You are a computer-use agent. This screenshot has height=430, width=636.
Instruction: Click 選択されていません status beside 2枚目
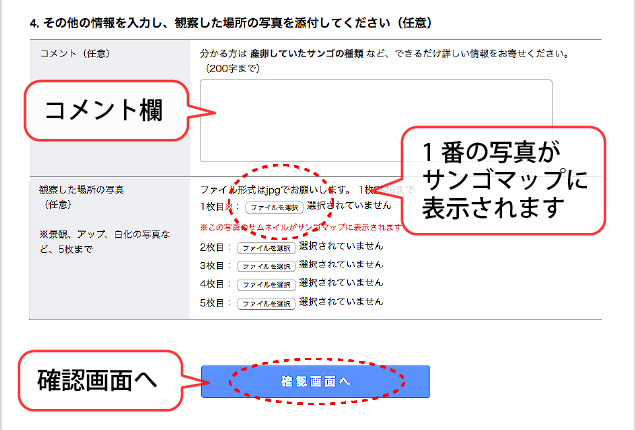coord(341,247)
